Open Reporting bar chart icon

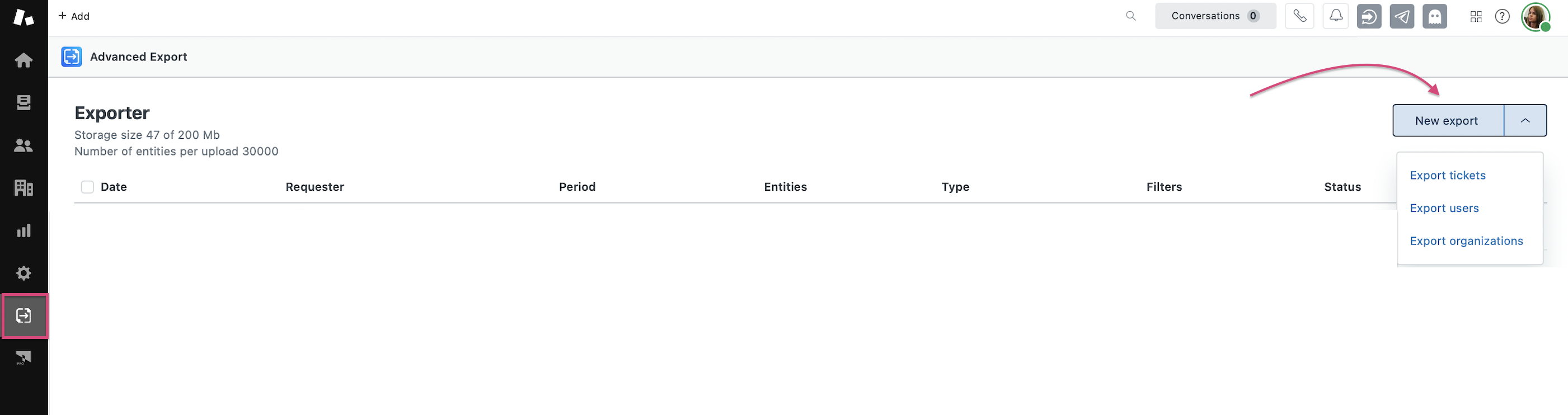tap(24, 230)
